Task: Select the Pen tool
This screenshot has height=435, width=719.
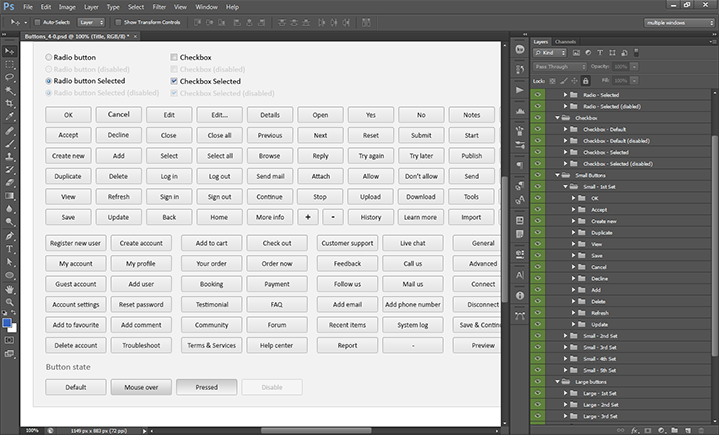Action: point(9,234)
